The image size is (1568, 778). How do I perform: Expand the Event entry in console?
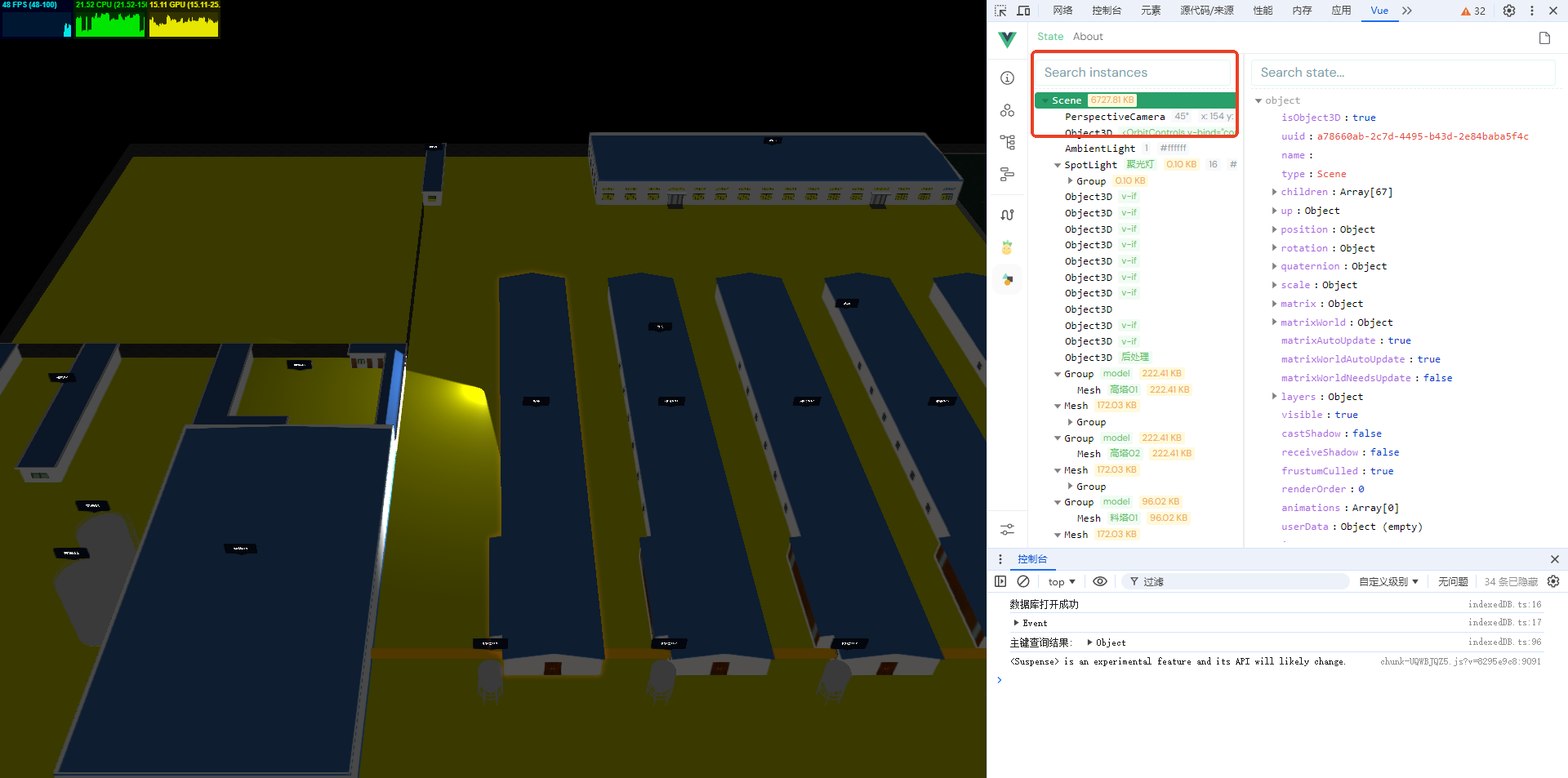point(1017,623)
